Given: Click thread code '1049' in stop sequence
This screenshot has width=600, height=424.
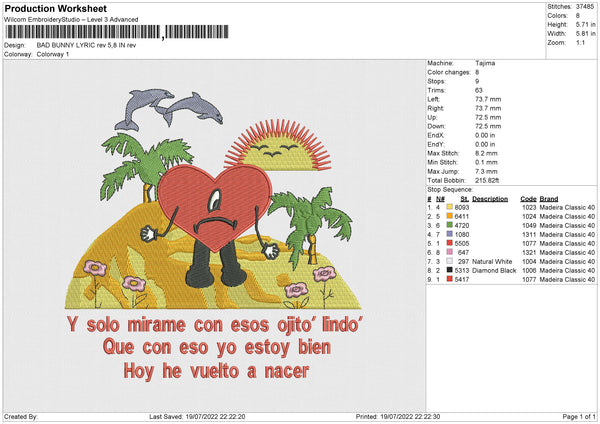Looking at the screenshot, I should 529,225.
